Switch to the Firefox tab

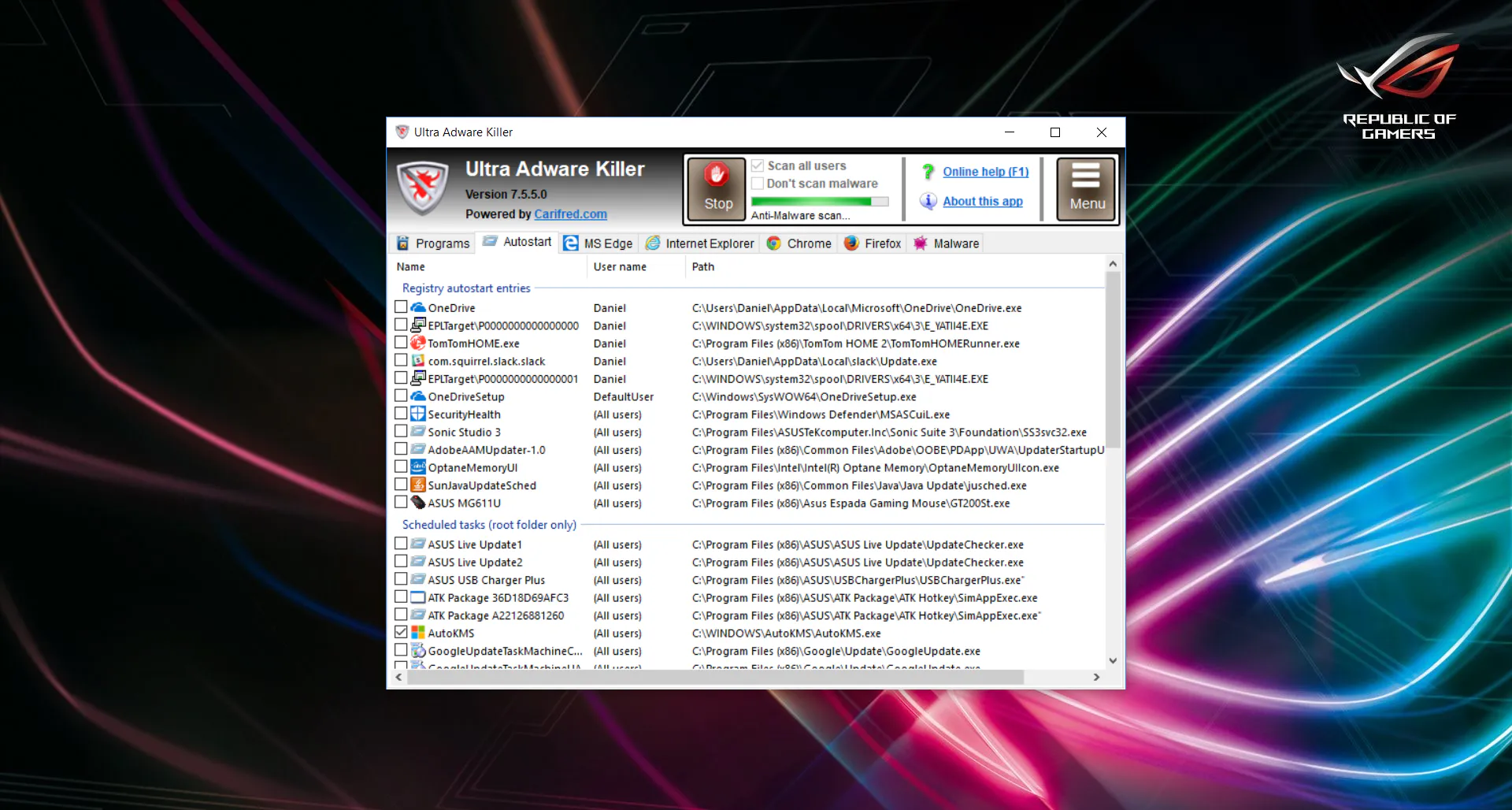[x=873, y=243]
